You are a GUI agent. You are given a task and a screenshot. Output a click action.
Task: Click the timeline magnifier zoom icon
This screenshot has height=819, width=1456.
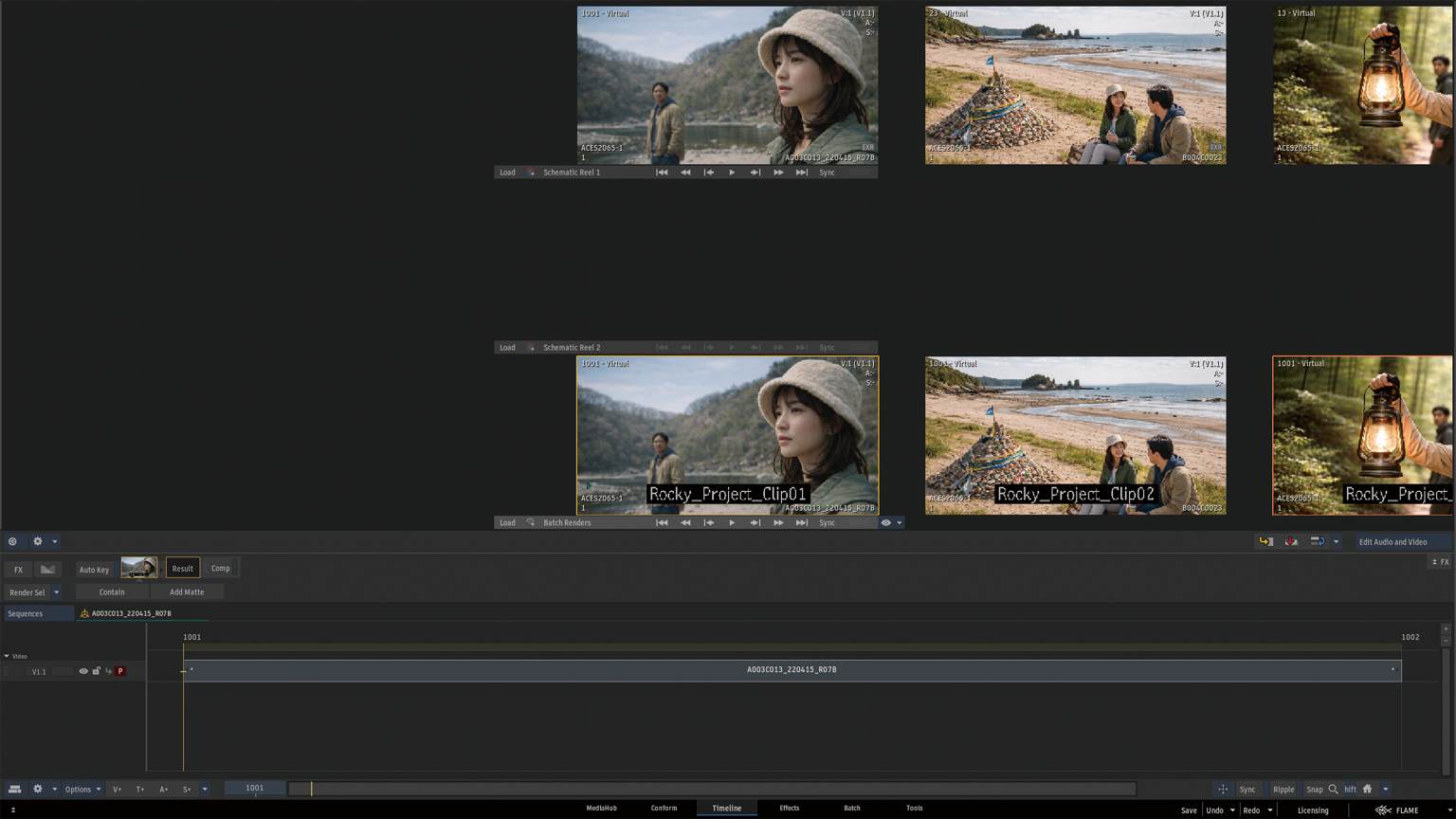click(1334, 789)
